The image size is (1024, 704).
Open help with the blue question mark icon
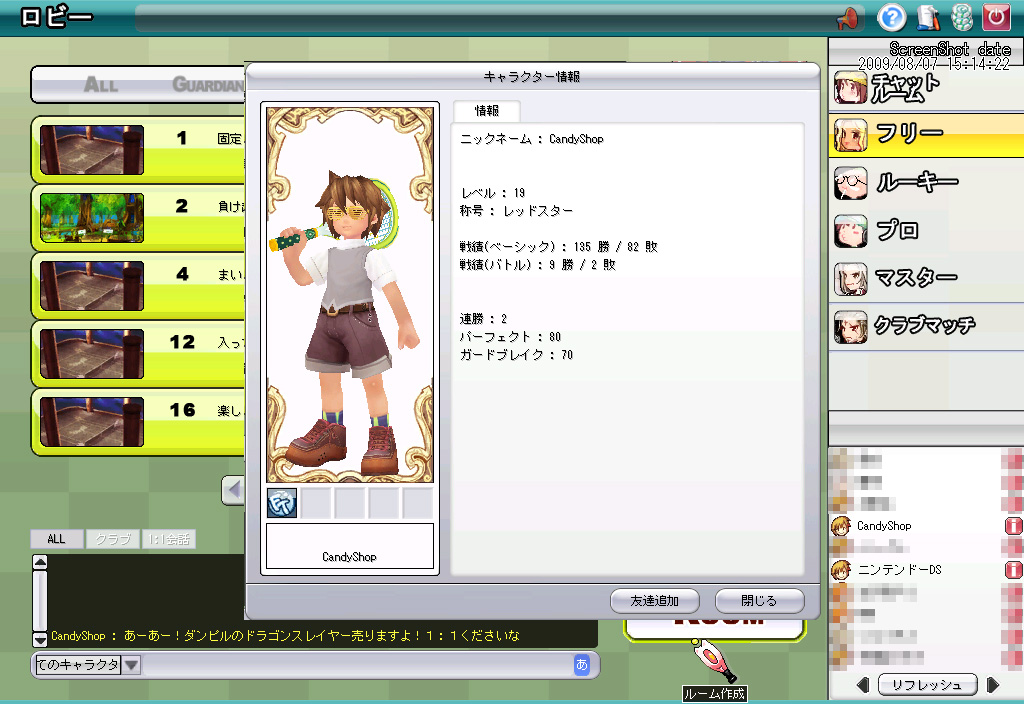tap(891, 17)
